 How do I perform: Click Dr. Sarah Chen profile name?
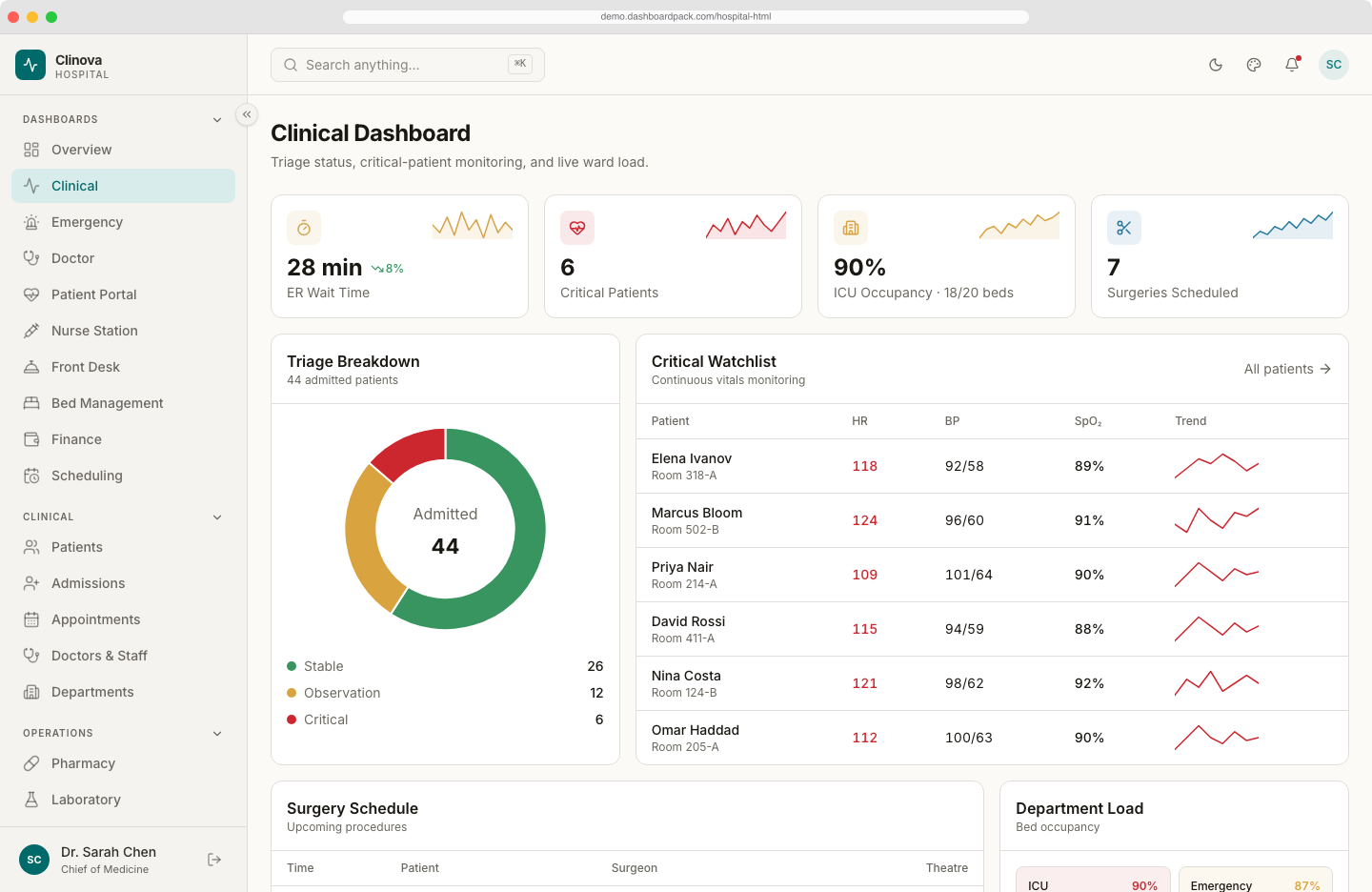(x=109, y=852)
